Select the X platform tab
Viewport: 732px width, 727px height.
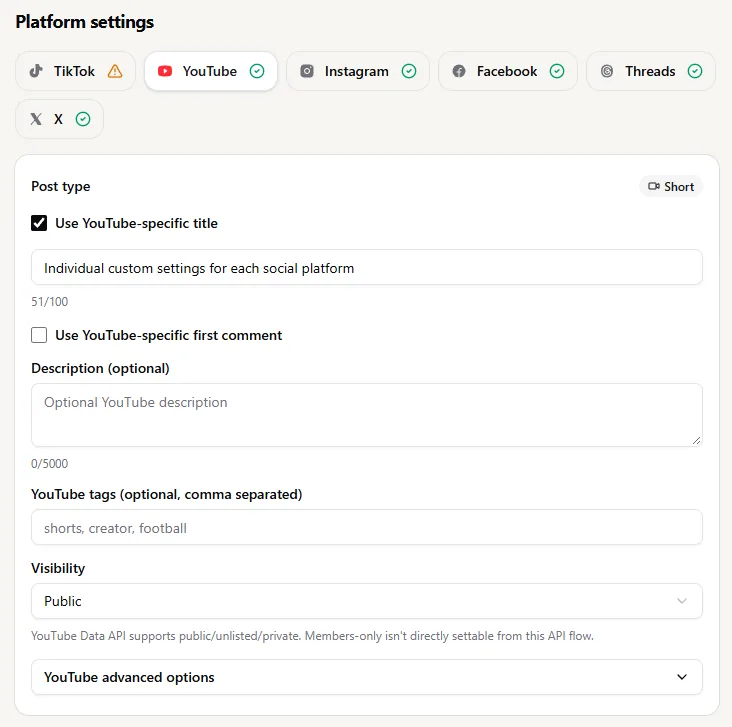pyautogui.click(x=59, y=119)
